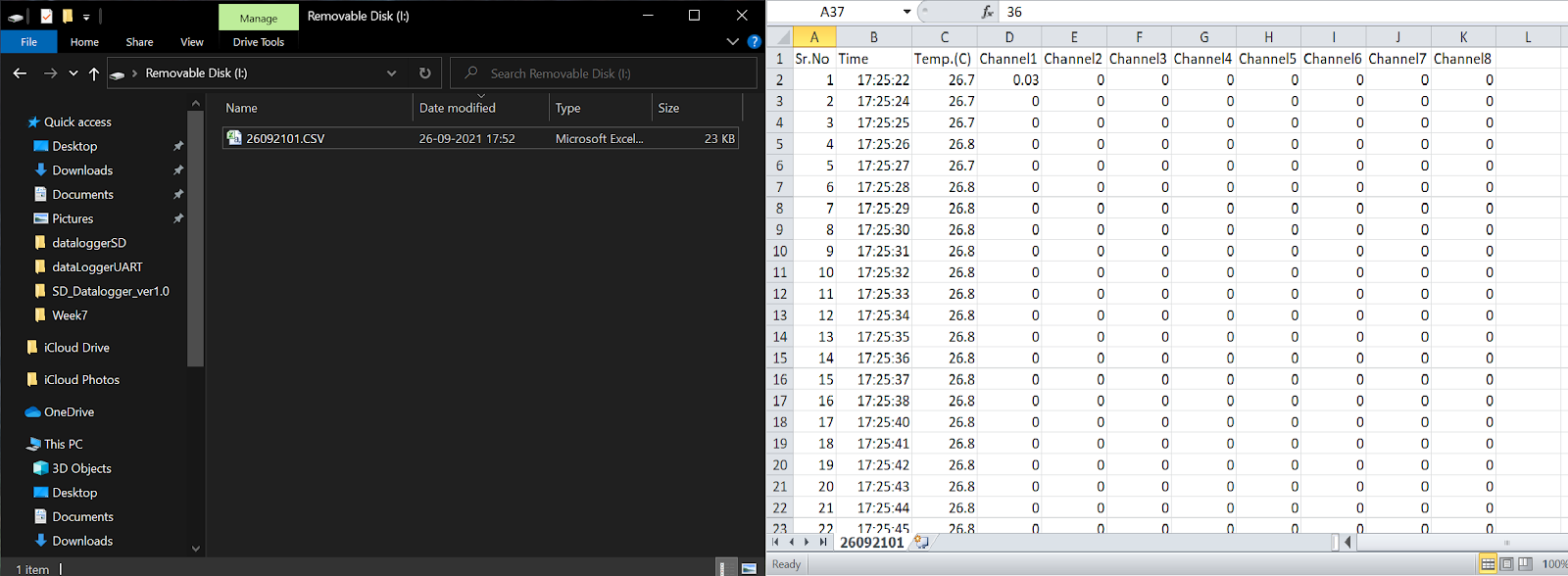Viewport: 1568px width, 576px height.
Task: Click the Removable Disk (I:) address path
Action: pos(196,73)
